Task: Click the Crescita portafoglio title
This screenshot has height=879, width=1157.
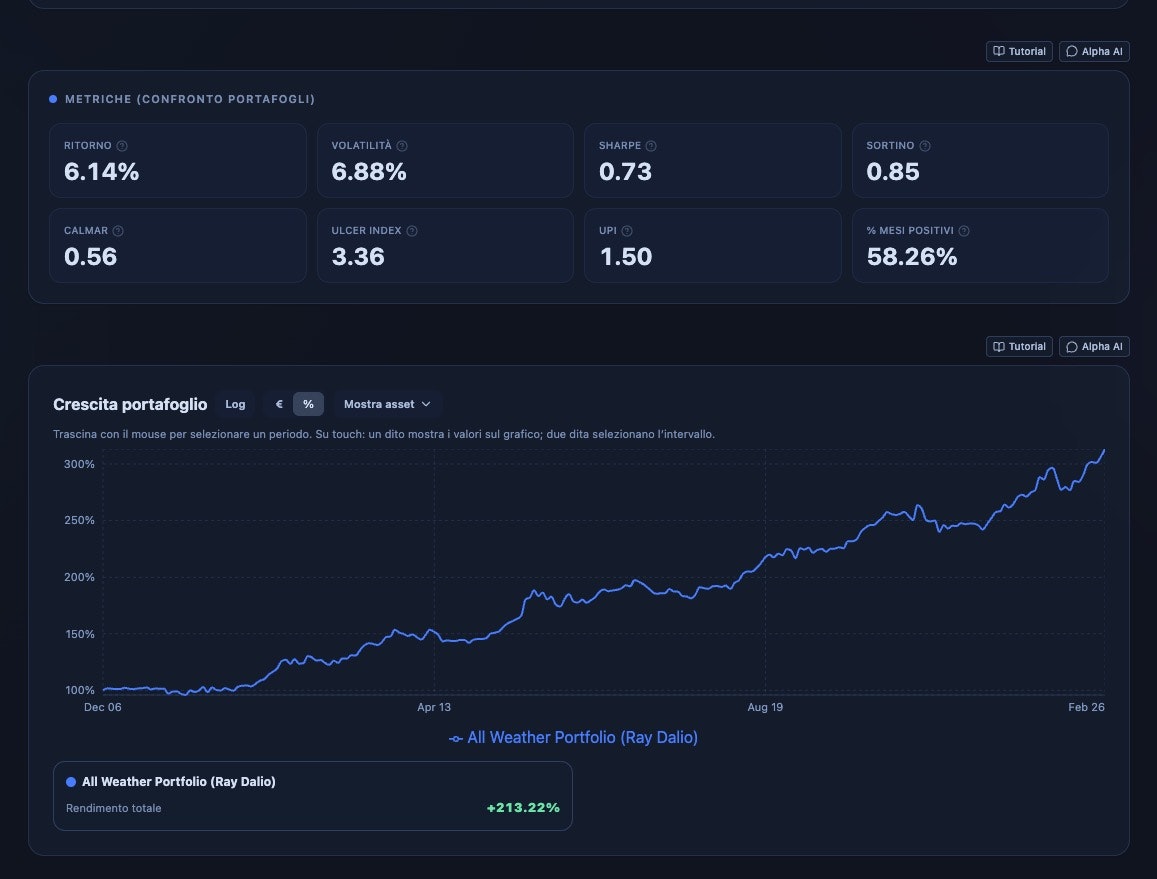Action: point(130,404)
